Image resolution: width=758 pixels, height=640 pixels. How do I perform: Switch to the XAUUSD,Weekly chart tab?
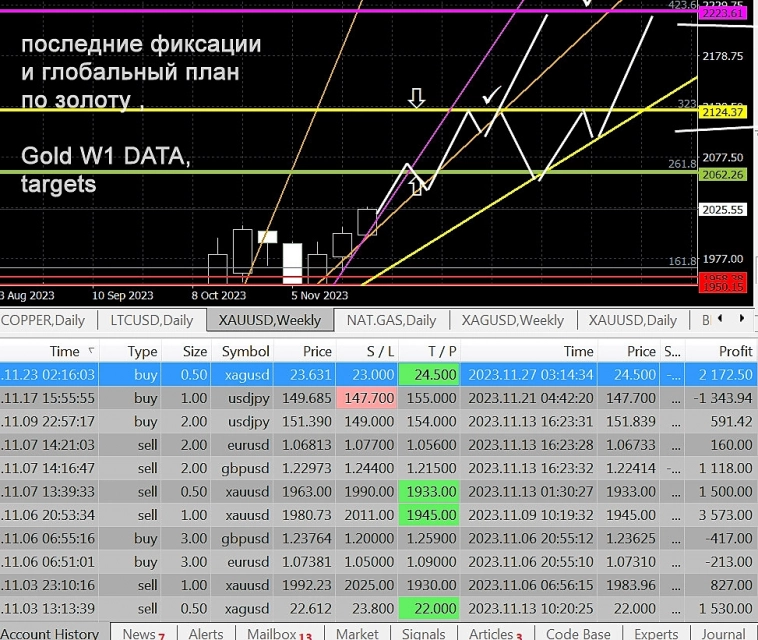pyautogui.click(x=270, y=320)
